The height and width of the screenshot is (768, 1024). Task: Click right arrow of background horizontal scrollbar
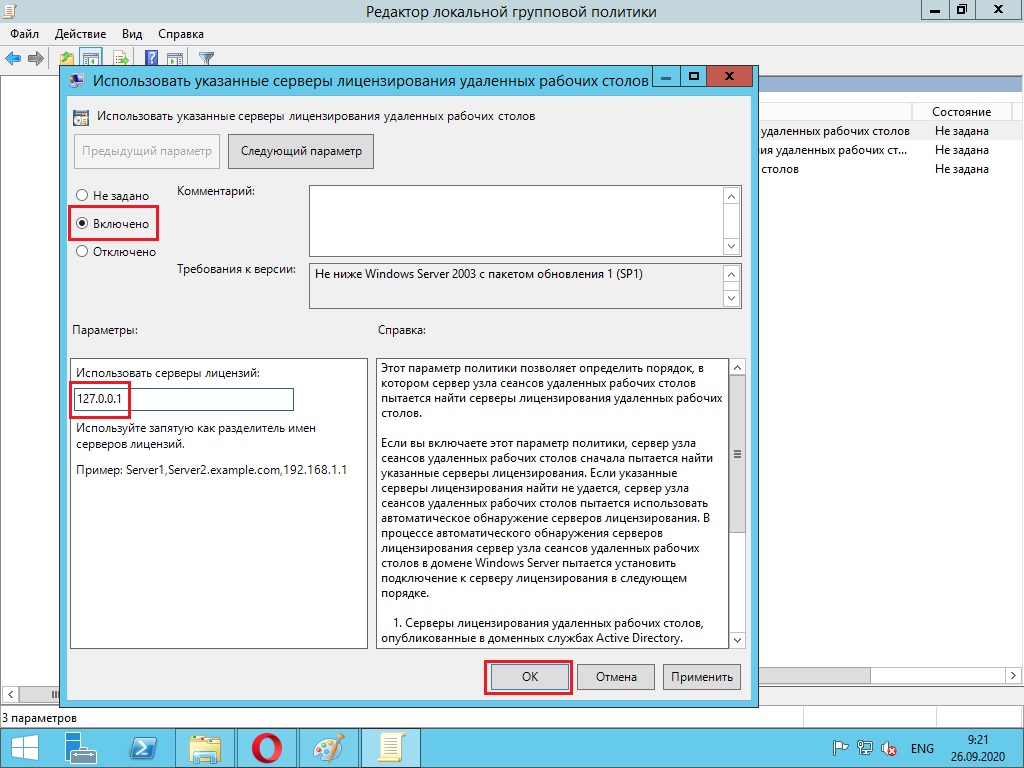[1013, 675]
